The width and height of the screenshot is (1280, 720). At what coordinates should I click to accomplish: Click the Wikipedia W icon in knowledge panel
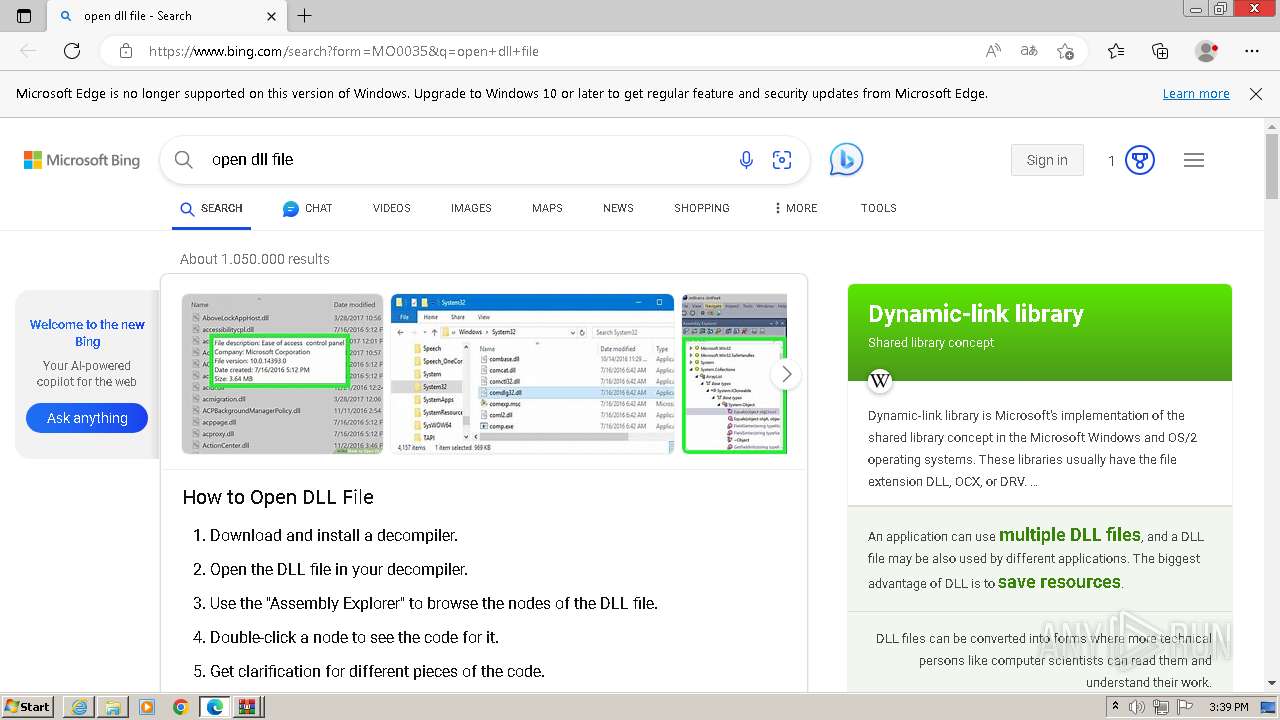click(x=880, y=380)
